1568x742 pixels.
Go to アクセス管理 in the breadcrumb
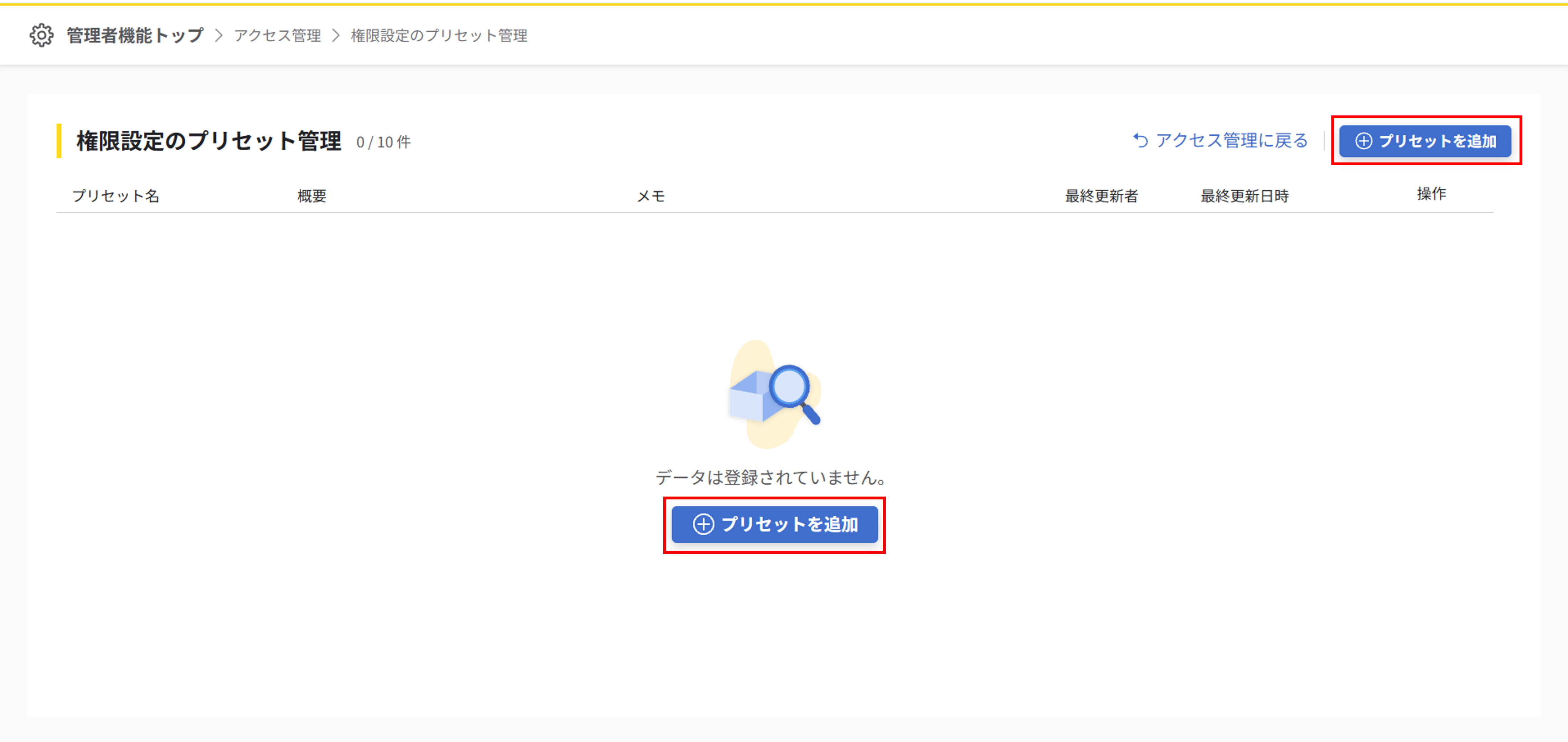tap(278, 36)
